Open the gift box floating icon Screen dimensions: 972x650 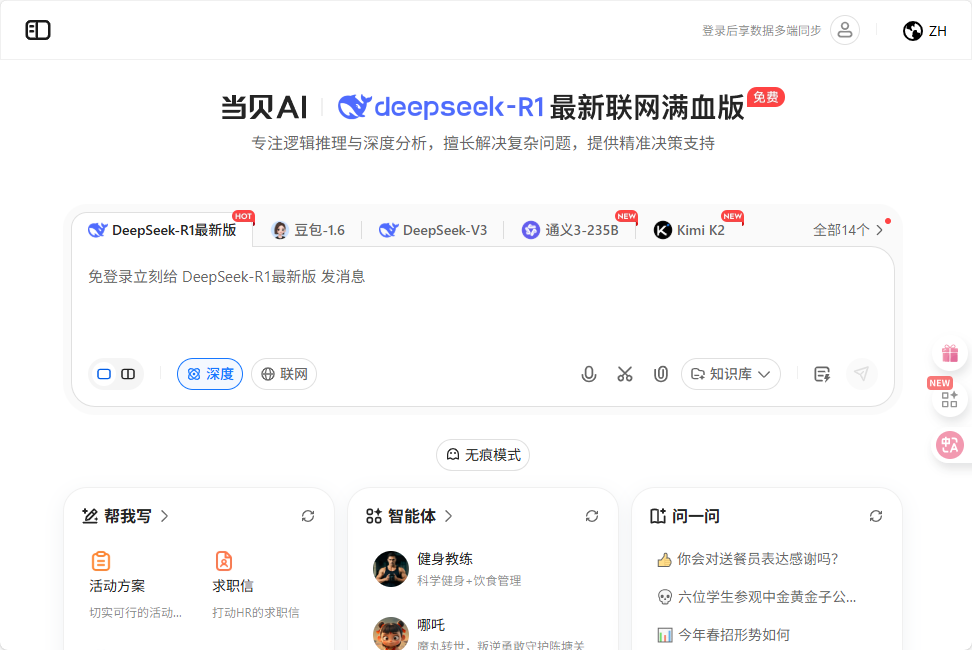coord(950,353)
